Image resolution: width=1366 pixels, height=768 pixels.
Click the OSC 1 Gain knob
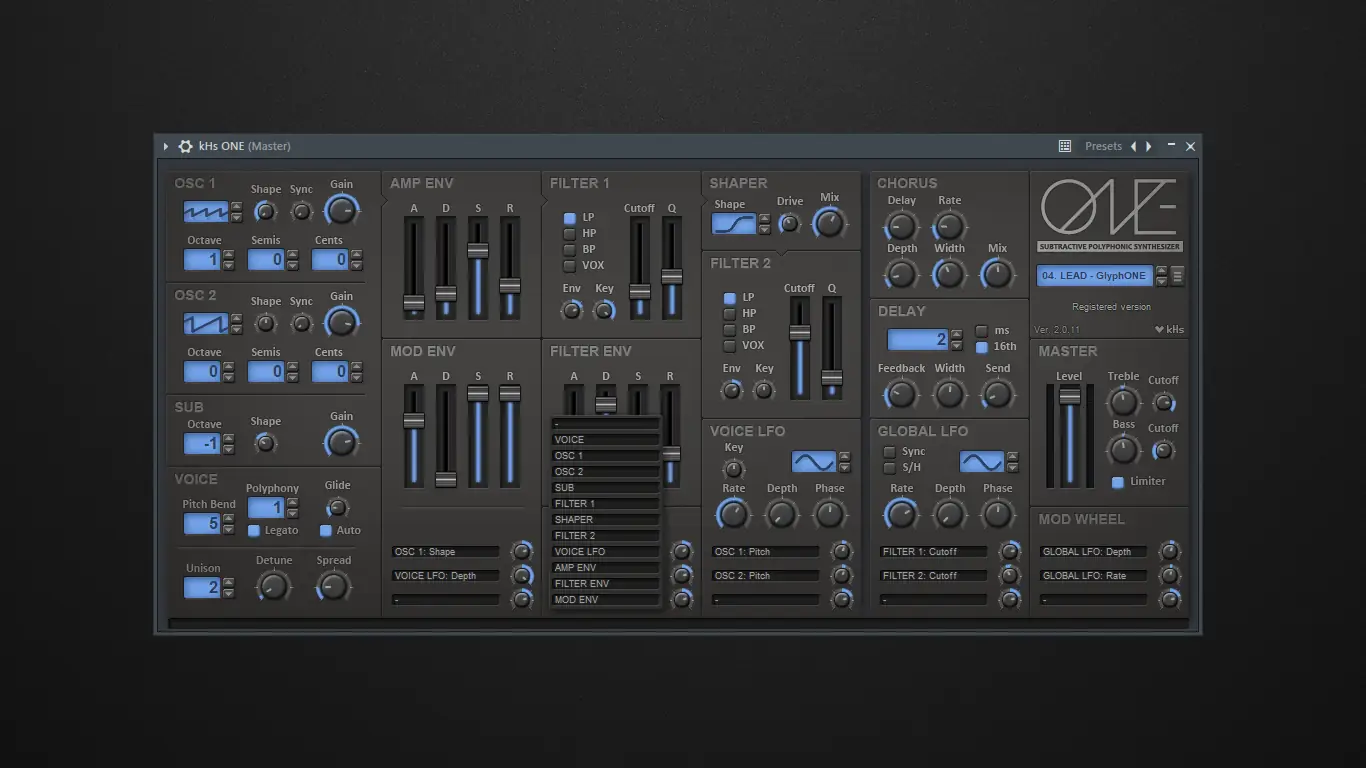342,210
